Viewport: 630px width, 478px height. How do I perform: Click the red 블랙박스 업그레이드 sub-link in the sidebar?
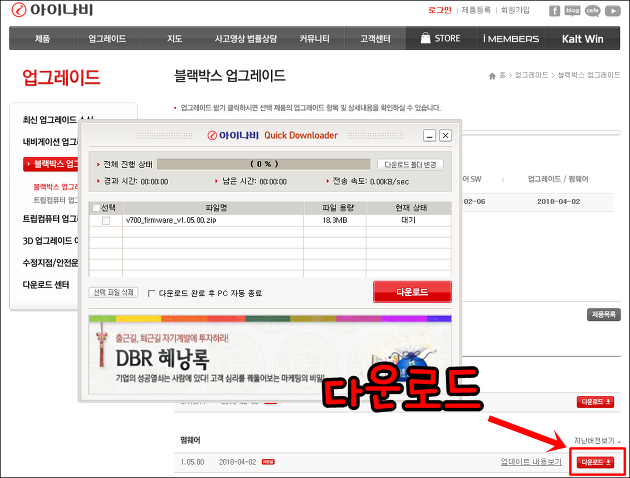coord(56,187)
